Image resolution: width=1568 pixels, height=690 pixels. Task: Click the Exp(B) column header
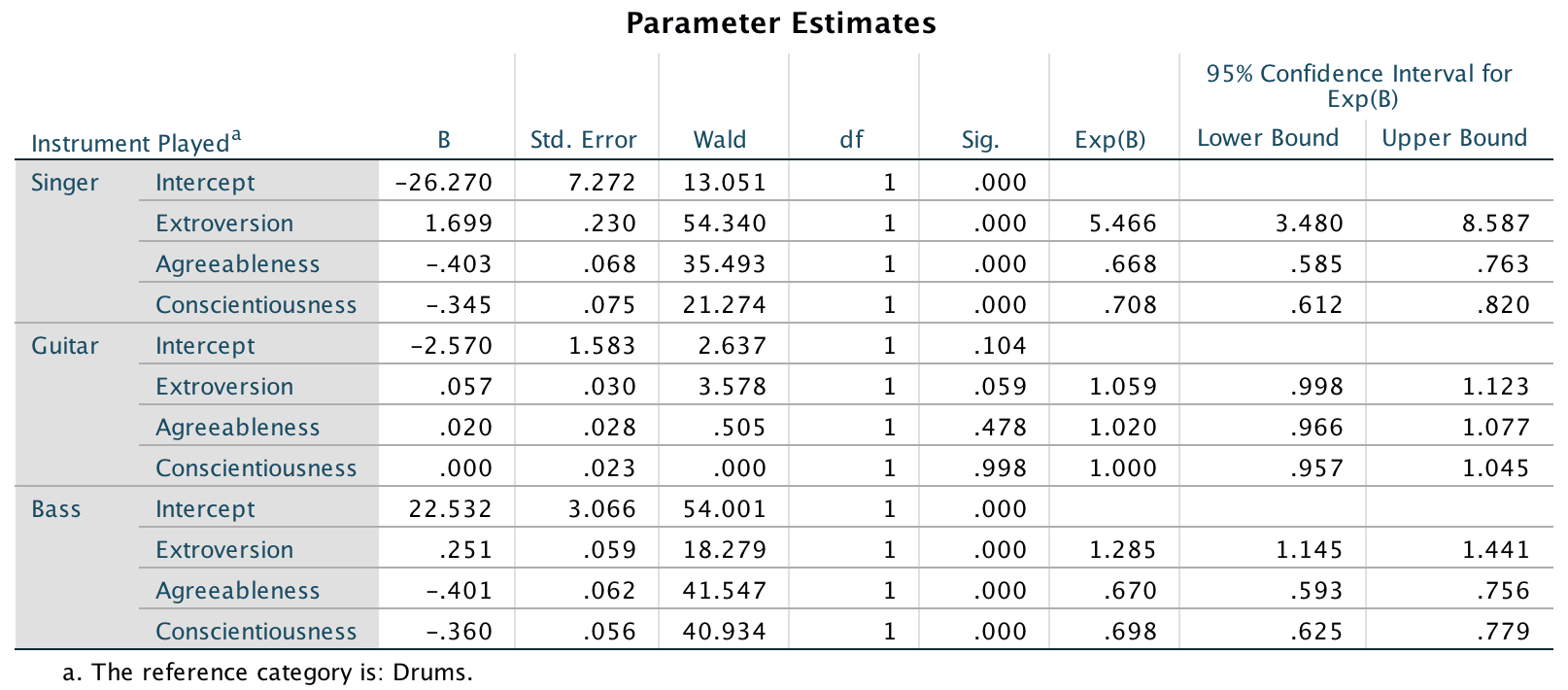(x=1110, y=140)
